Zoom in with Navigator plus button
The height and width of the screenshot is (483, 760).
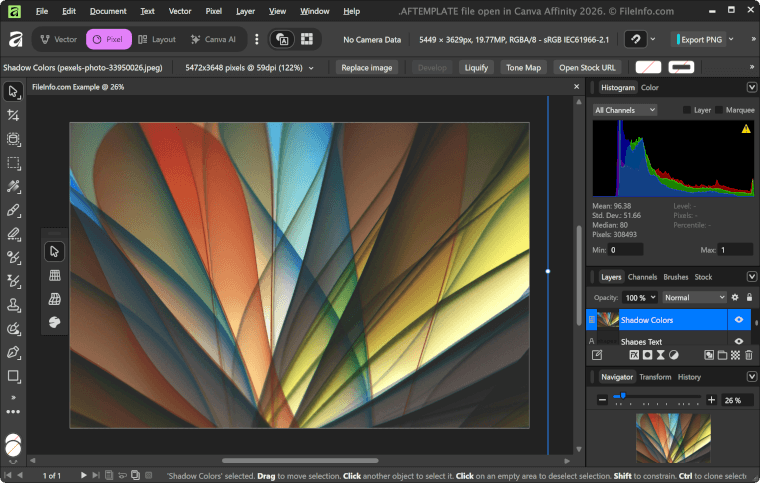pos(712,400)
